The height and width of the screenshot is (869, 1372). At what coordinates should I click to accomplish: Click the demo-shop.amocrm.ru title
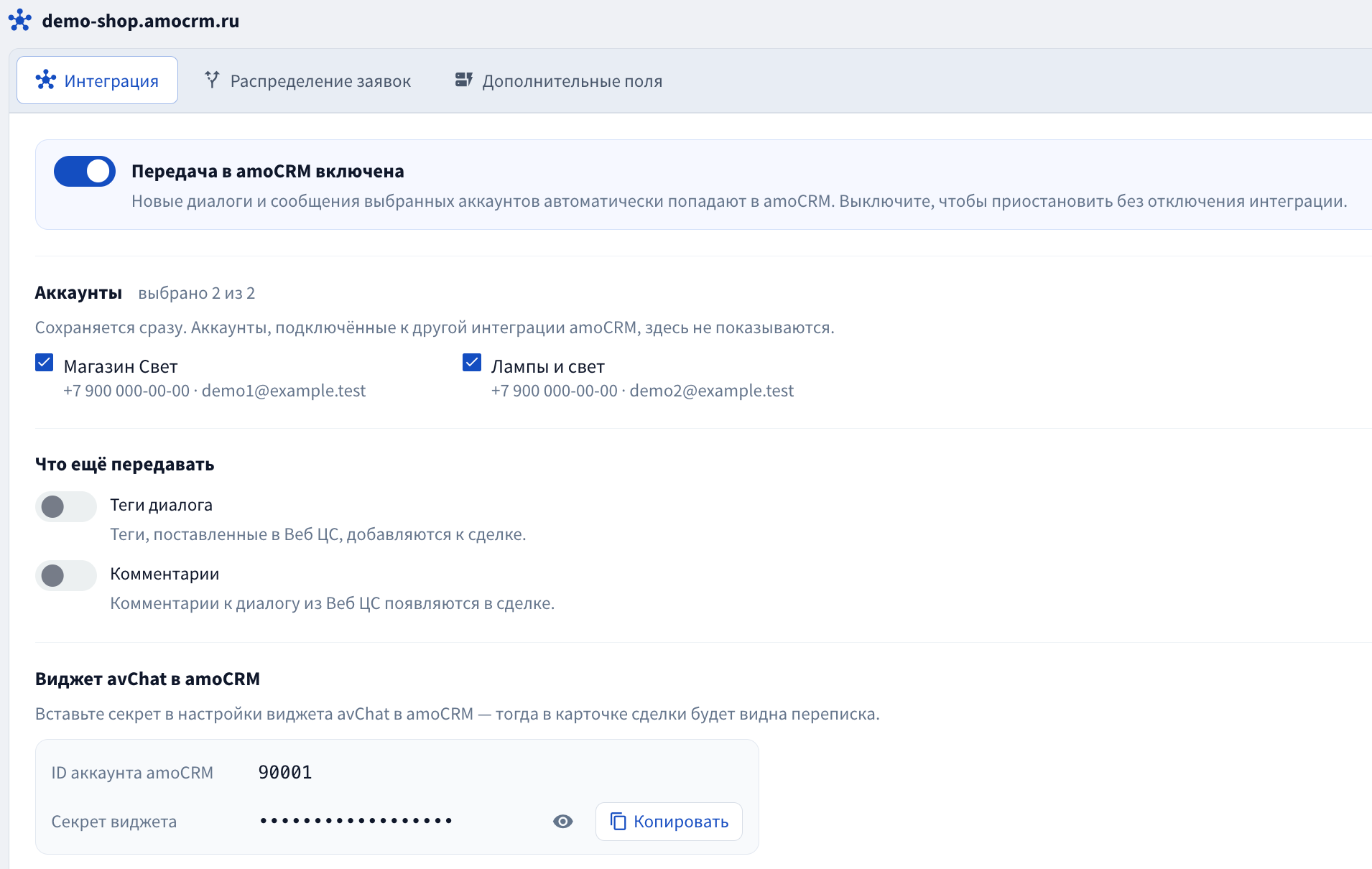141,21
